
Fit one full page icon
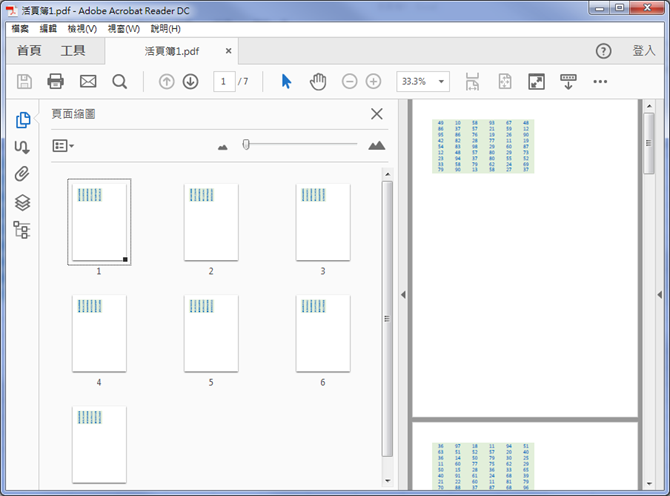(505, 81)
